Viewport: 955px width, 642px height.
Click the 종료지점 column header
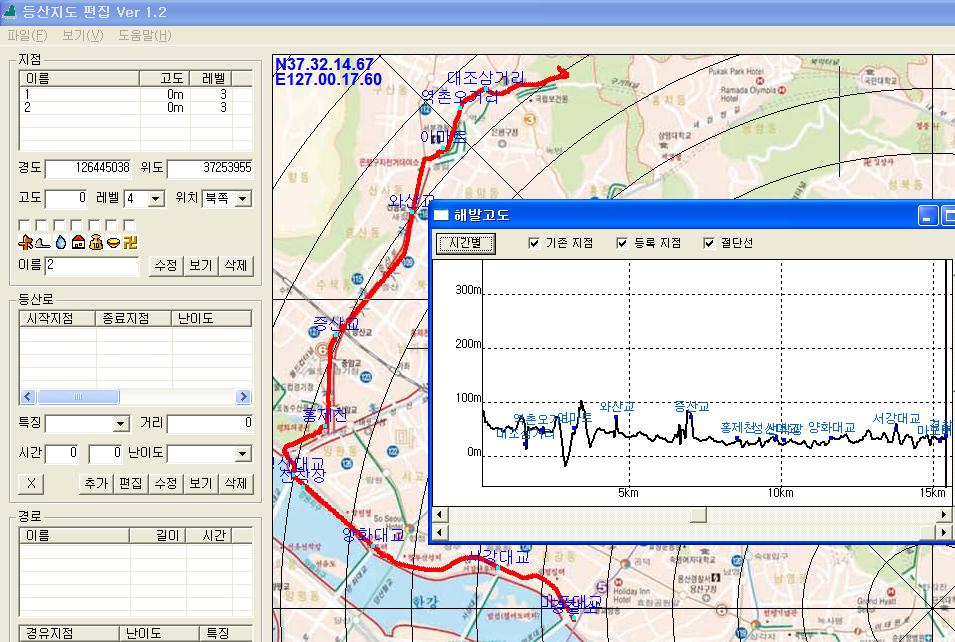pos(134,319)
